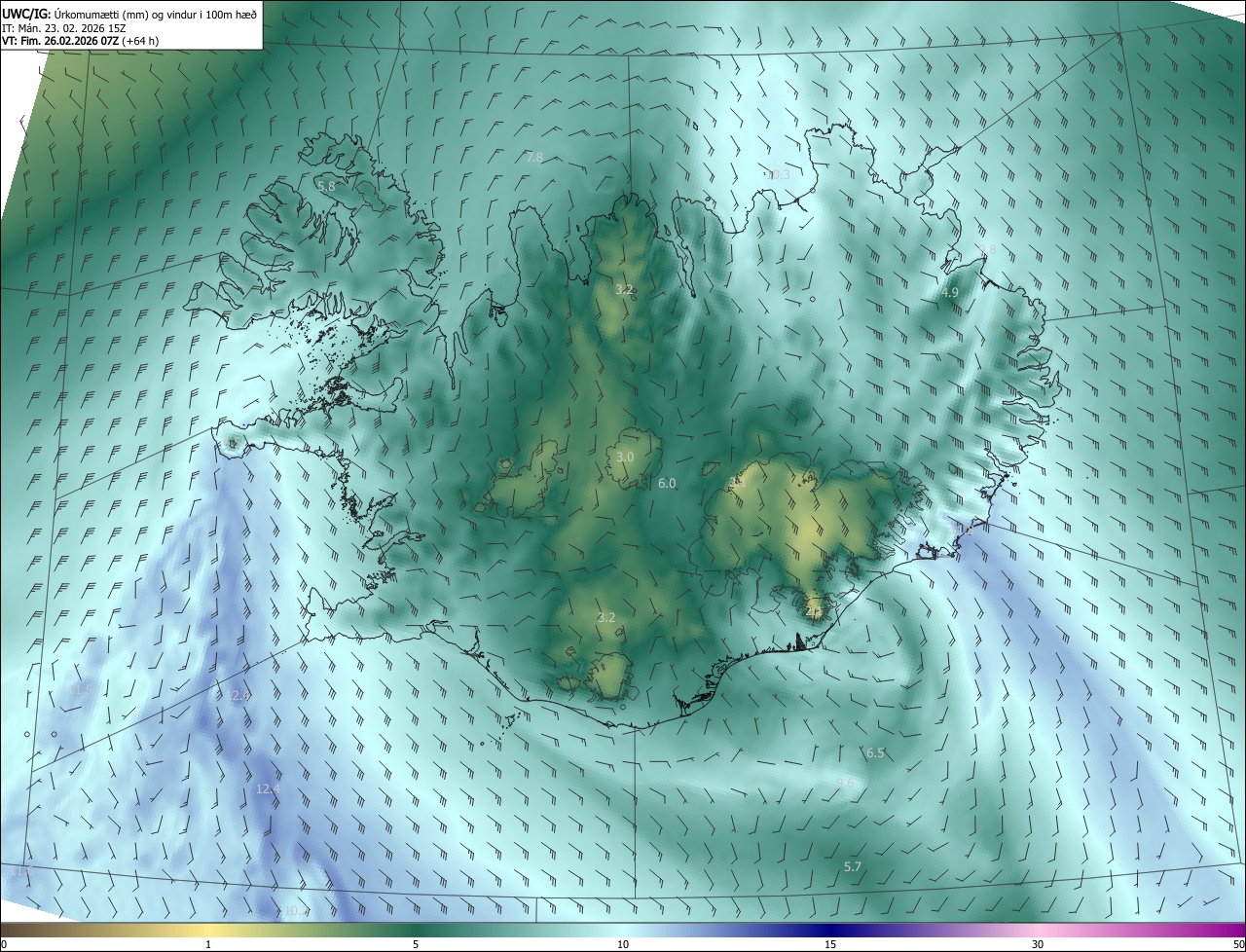The image size is (1246, 952).
Task: Click the 1 tick label on color scale
Action: (208, 944)
